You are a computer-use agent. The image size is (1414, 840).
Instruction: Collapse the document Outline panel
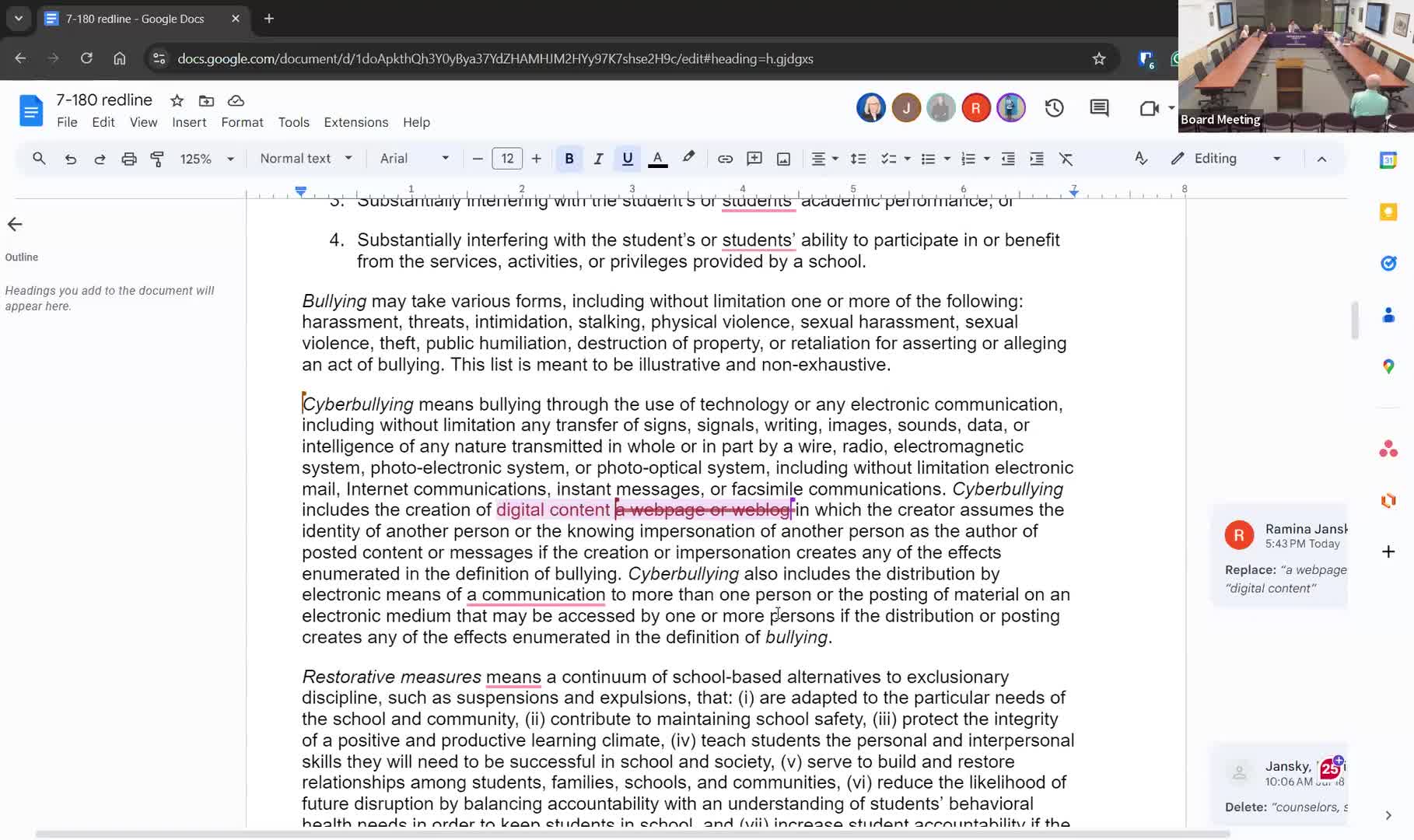tap(14, 225)
